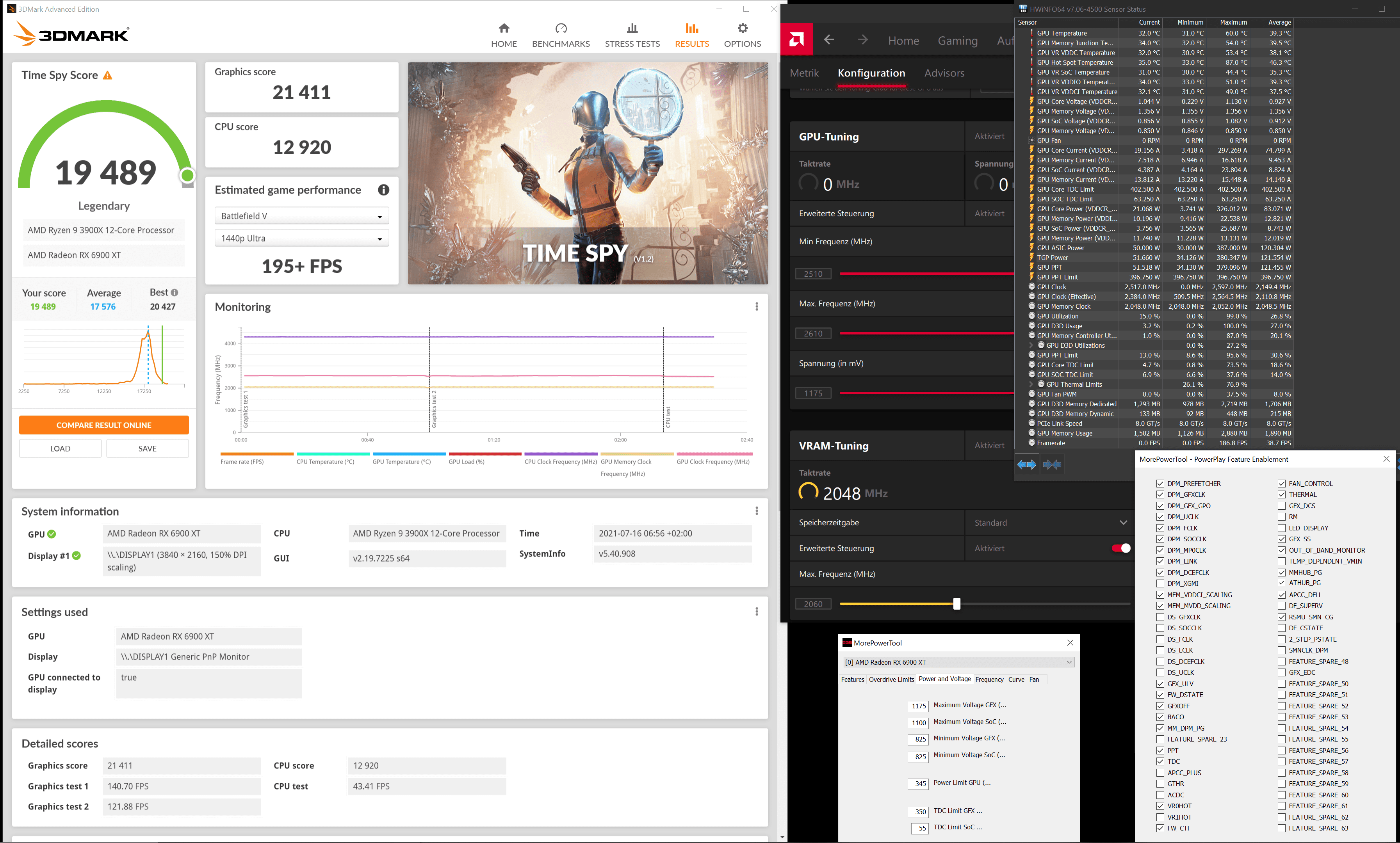Image resolution: width=1400 pixels, height=843 pixels.
Task: Click the Time Spy Score warning triangle
Action: pos(107,75)
